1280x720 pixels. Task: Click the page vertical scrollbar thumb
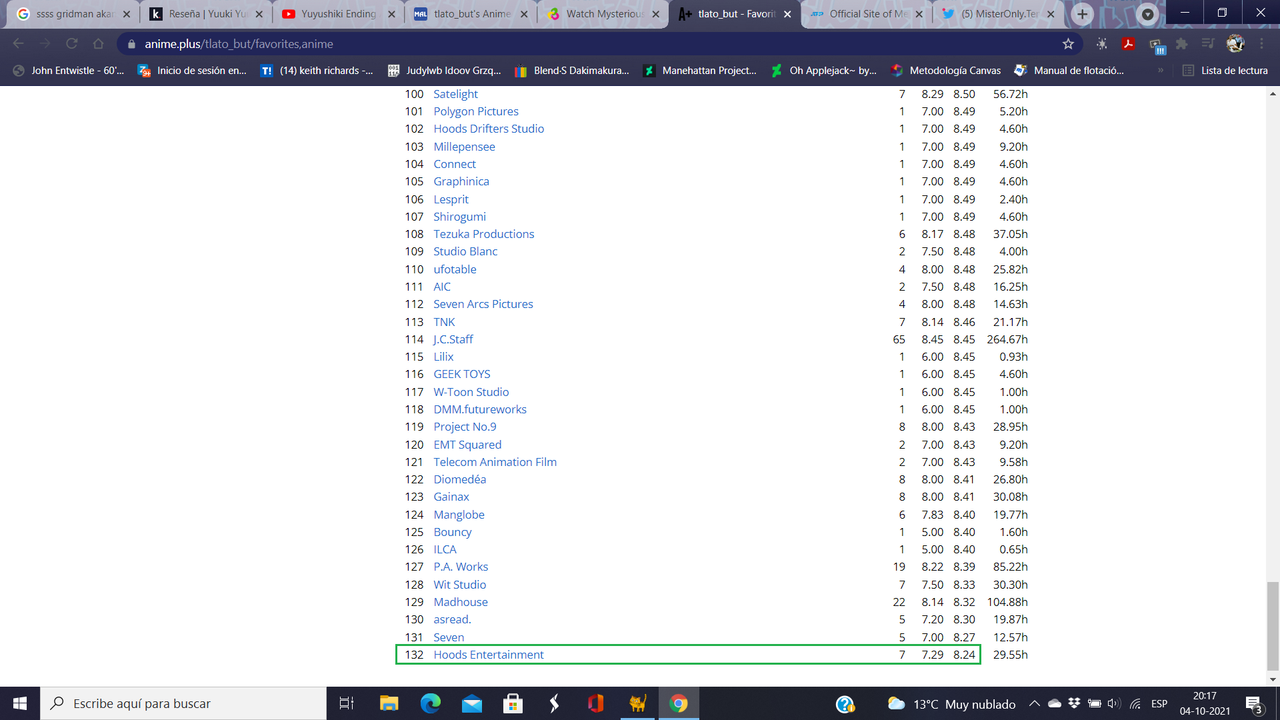[x=1272, y=626]
